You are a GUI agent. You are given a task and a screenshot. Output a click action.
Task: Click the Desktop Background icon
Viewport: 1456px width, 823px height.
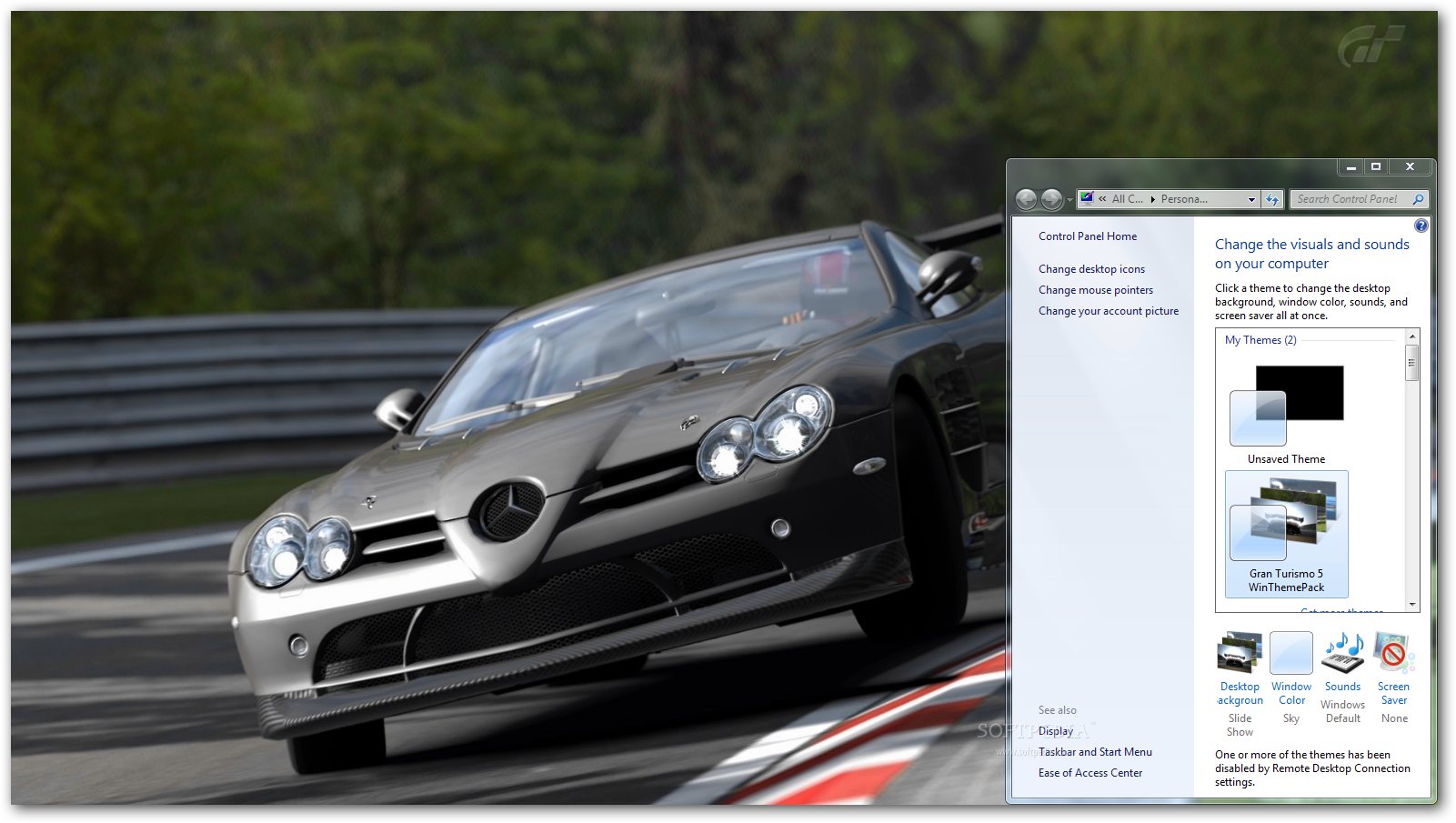click(x=1240, y=653)
